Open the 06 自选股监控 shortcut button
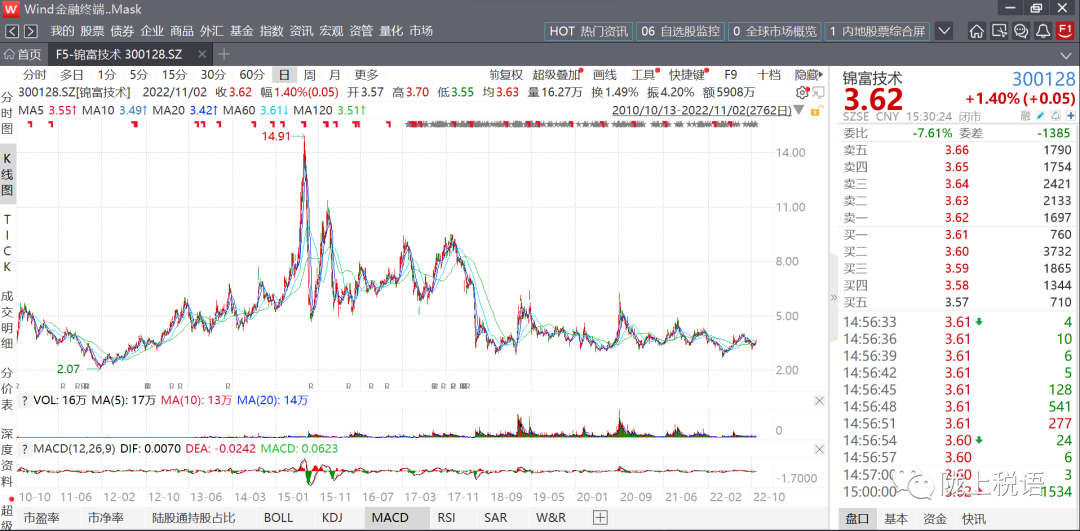 pyautogui.click(x=681, y=31)
